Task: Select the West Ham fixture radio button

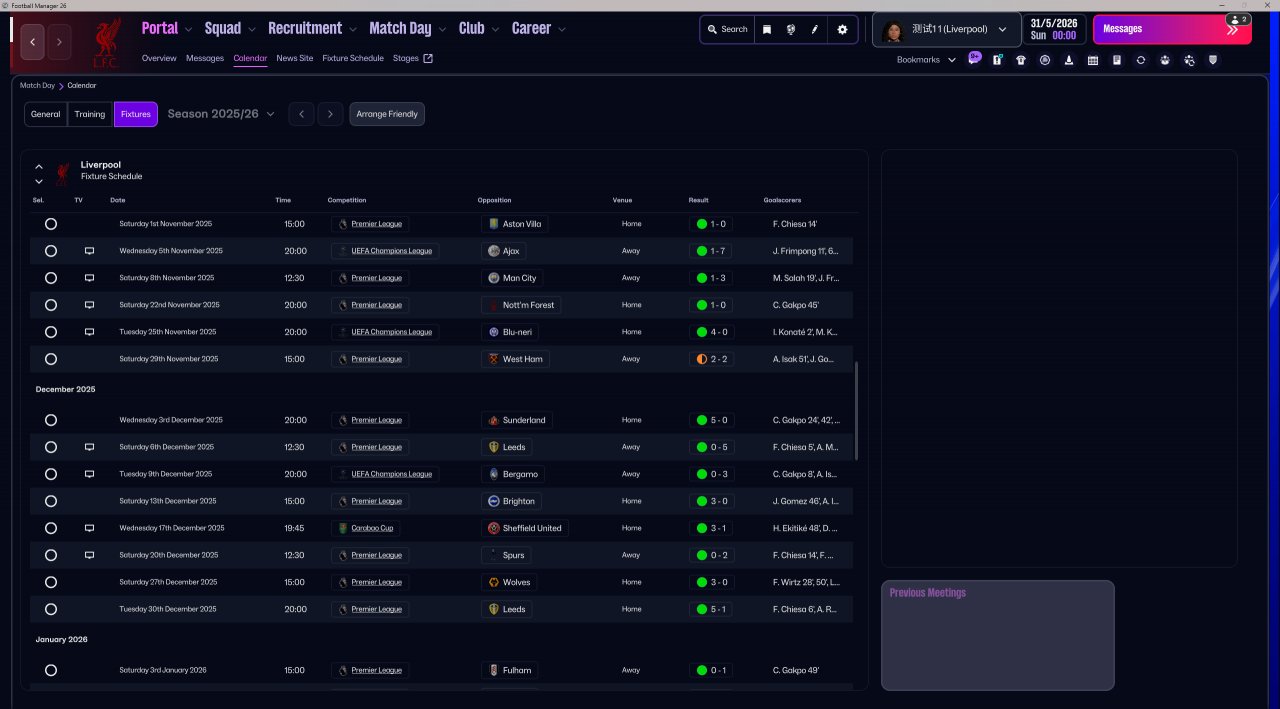Action: 51,359
